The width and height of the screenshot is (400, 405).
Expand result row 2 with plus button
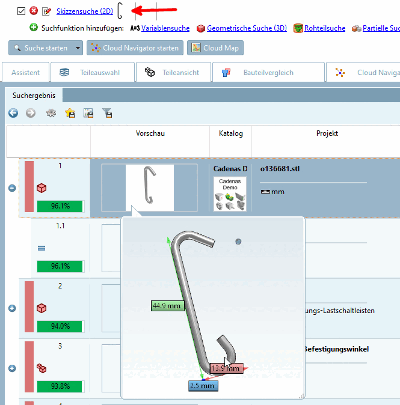pyautogui.click(x=12, y=308)
